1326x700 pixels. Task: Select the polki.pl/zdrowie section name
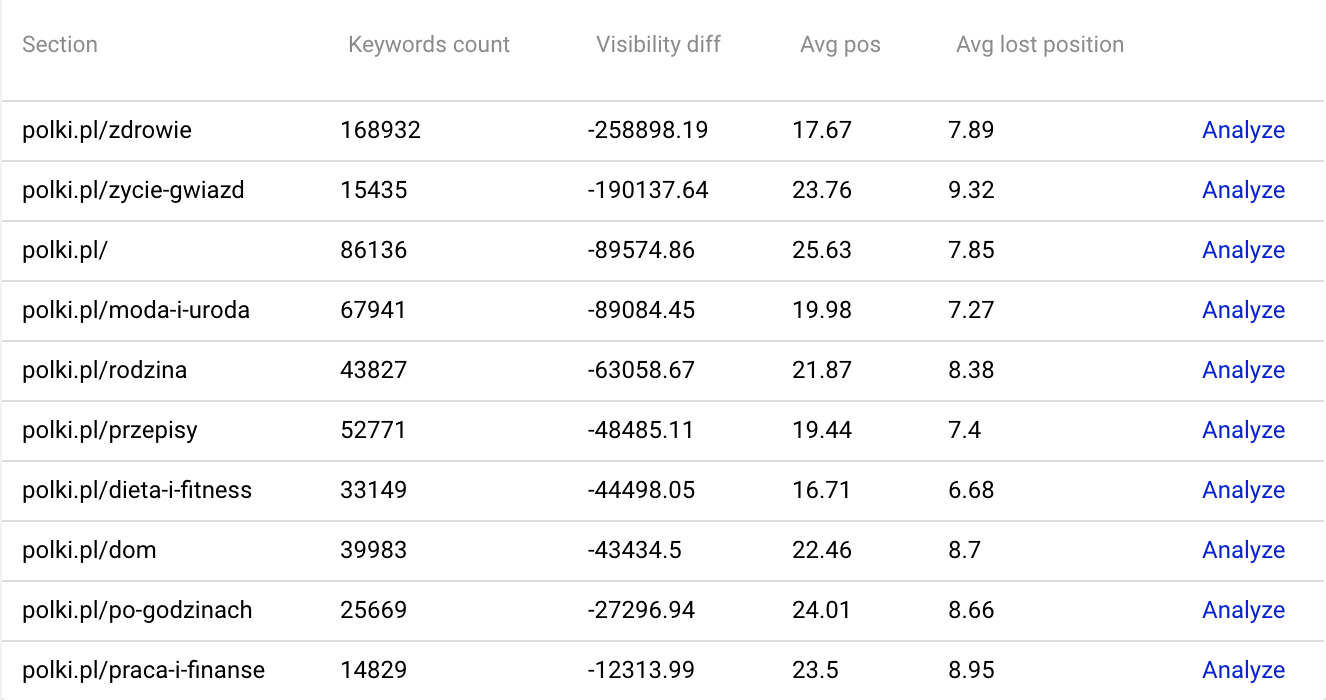pos(107,130)
